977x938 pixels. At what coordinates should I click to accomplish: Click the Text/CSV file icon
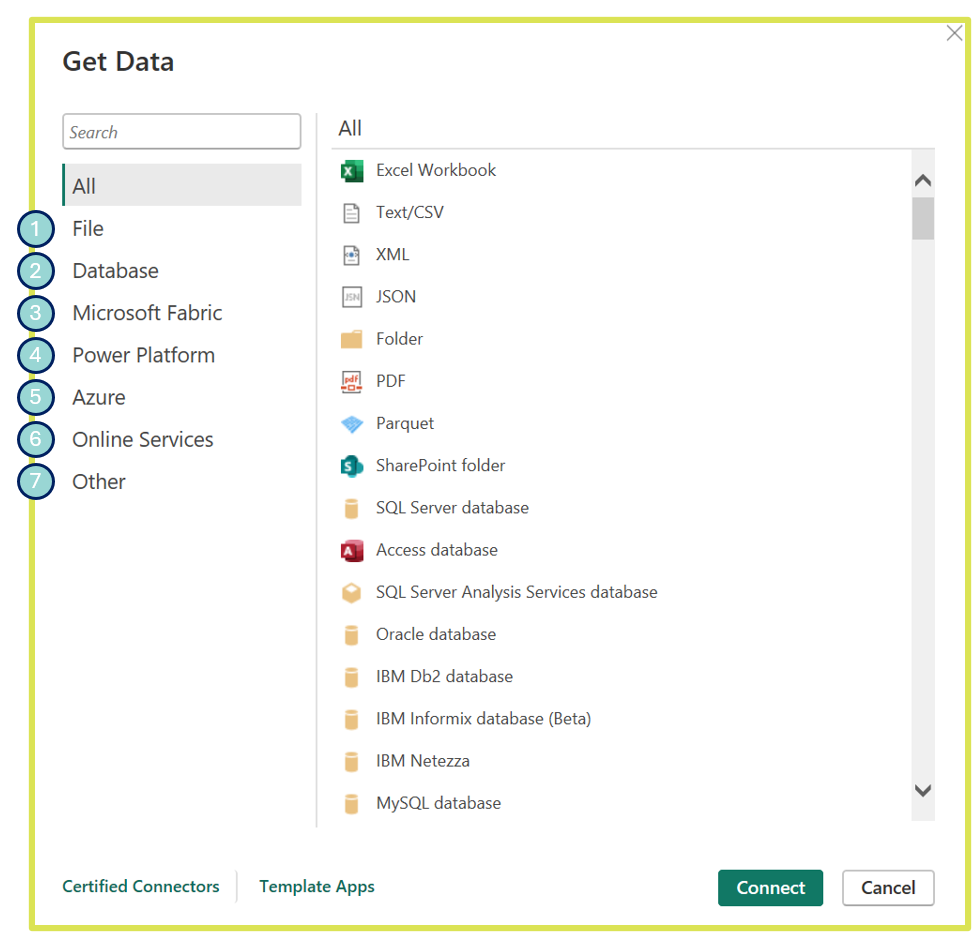(x=351, y=213)
